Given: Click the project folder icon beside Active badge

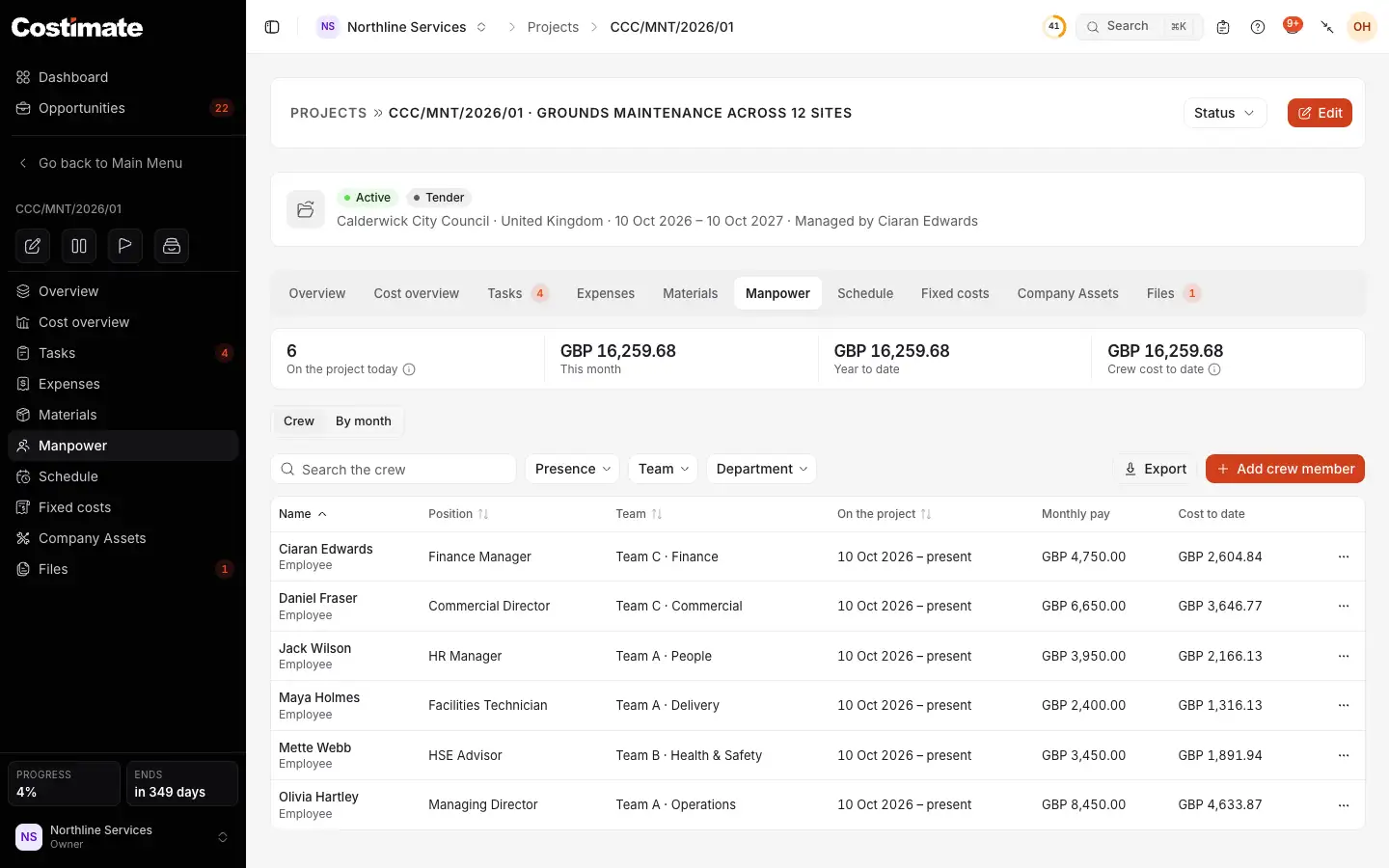Looking at the screenshot, I should [306, 209].
